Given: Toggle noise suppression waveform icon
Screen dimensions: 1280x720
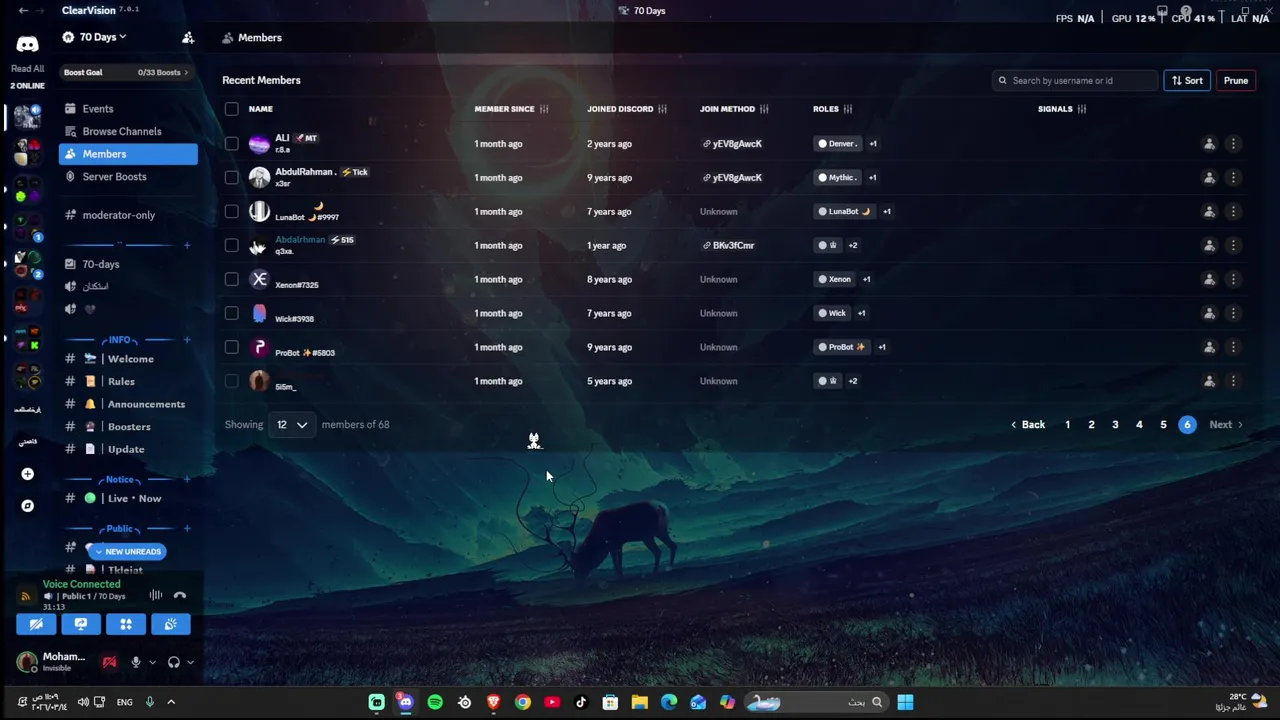Looking at the screenshot, I should point(156,595).
